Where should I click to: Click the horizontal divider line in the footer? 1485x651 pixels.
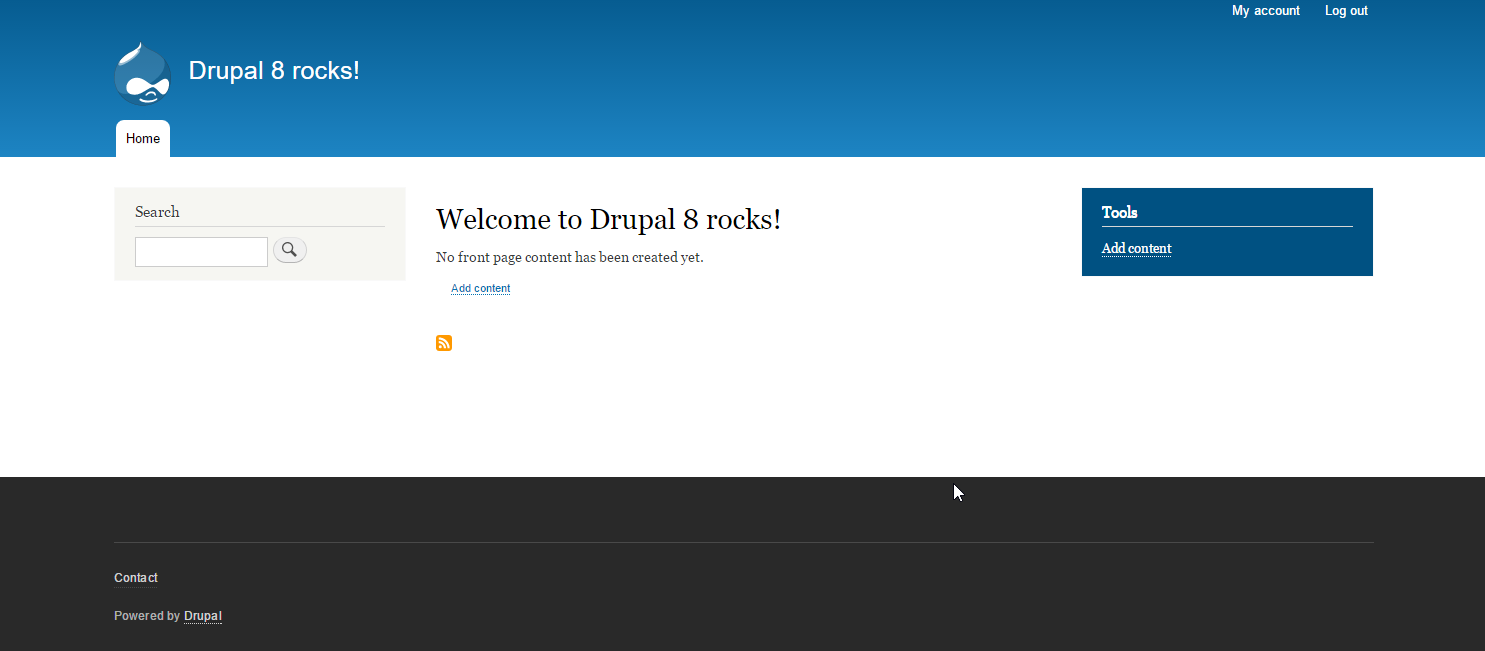pos(743,542)
